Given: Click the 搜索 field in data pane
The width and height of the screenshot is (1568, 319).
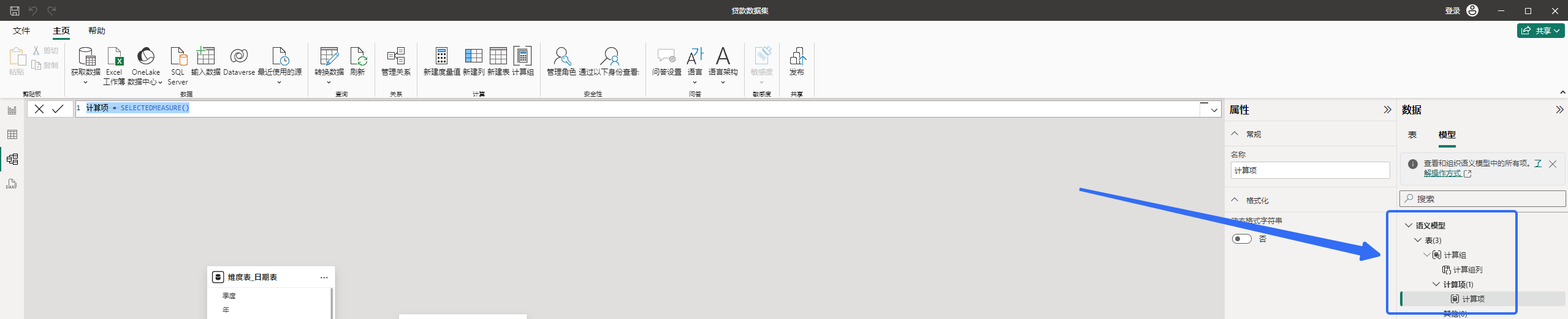Looking at the screenshot, I should point(1483,199).
